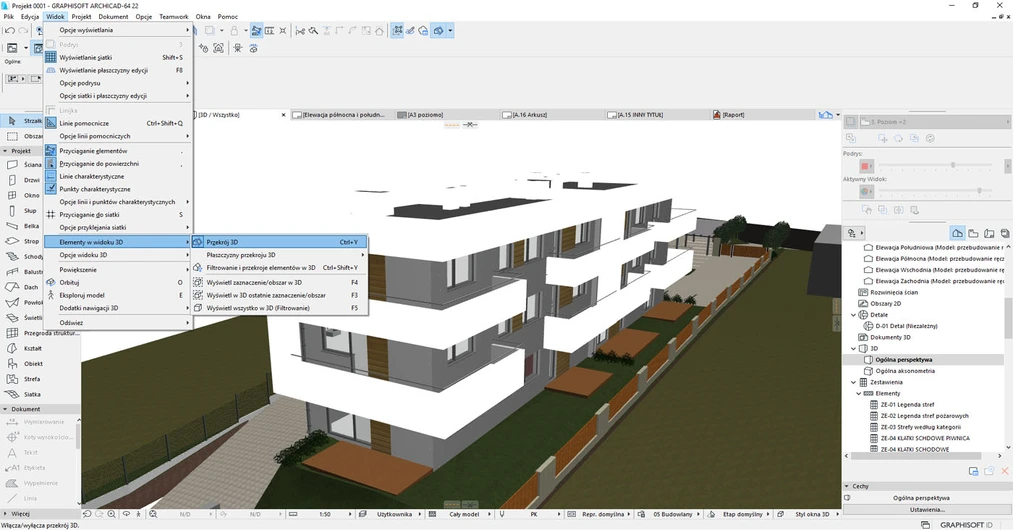Toggle Wyświetlanie płaszczyzny edycji
Screen dimensions: 1013x530
(116, 70)
